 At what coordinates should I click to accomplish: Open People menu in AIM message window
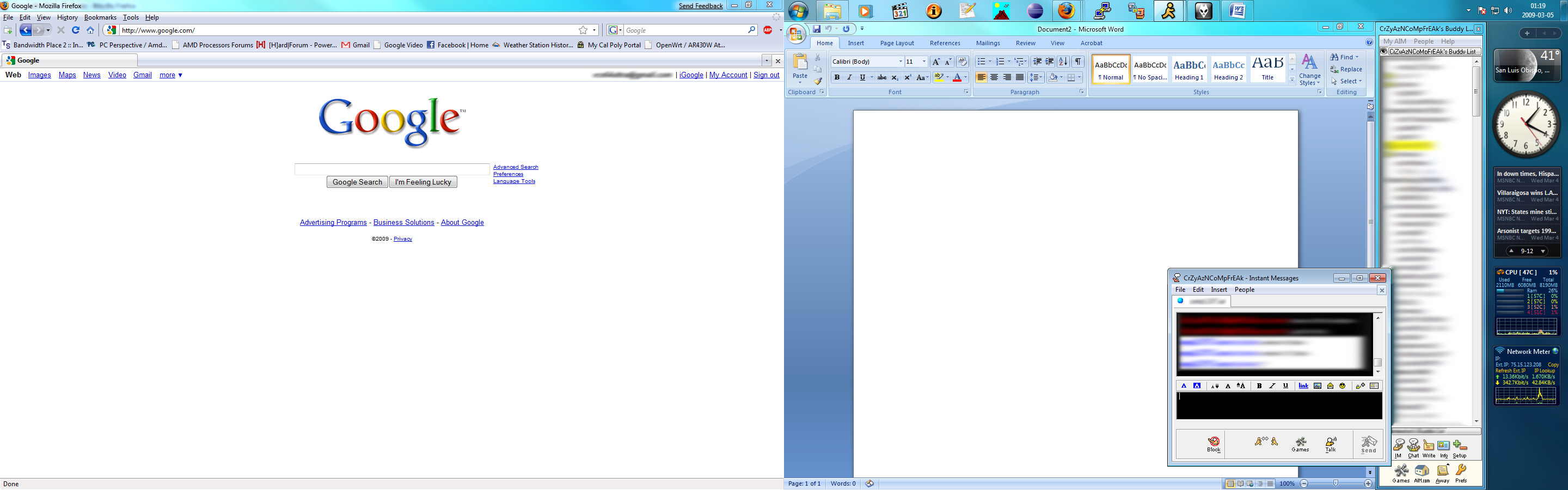1244,290
